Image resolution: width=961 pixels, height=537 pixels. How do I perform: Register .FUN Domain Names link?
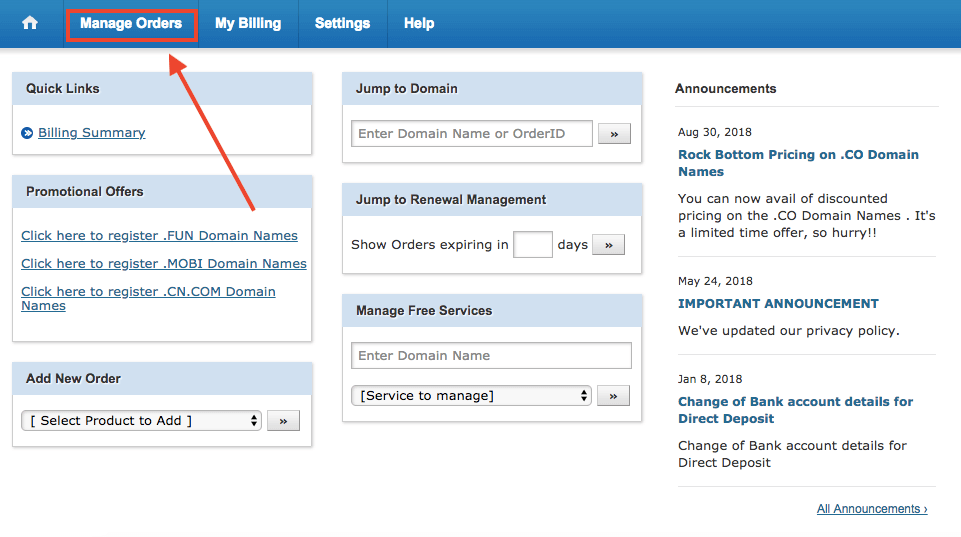click(159, 235)
